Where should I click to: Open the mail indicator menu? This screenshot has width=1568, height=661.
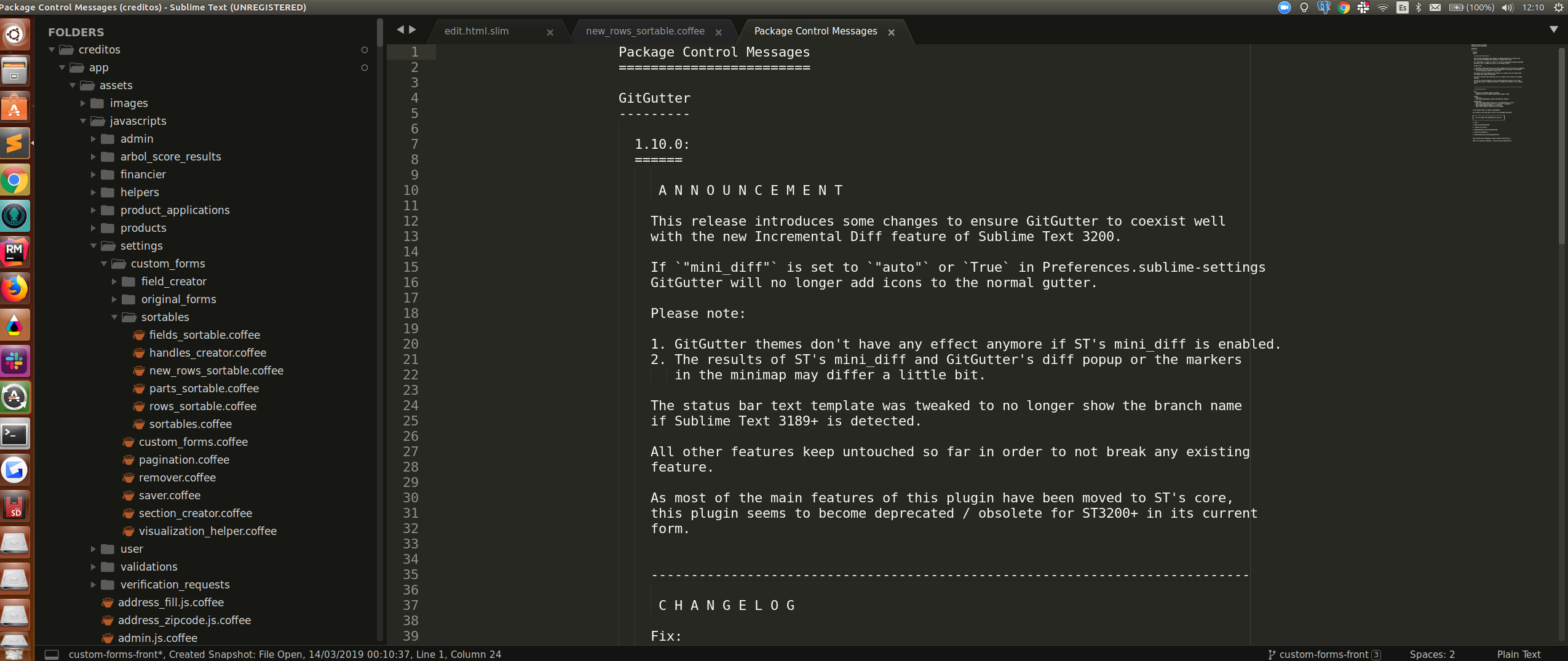[x=1435, y=7]
